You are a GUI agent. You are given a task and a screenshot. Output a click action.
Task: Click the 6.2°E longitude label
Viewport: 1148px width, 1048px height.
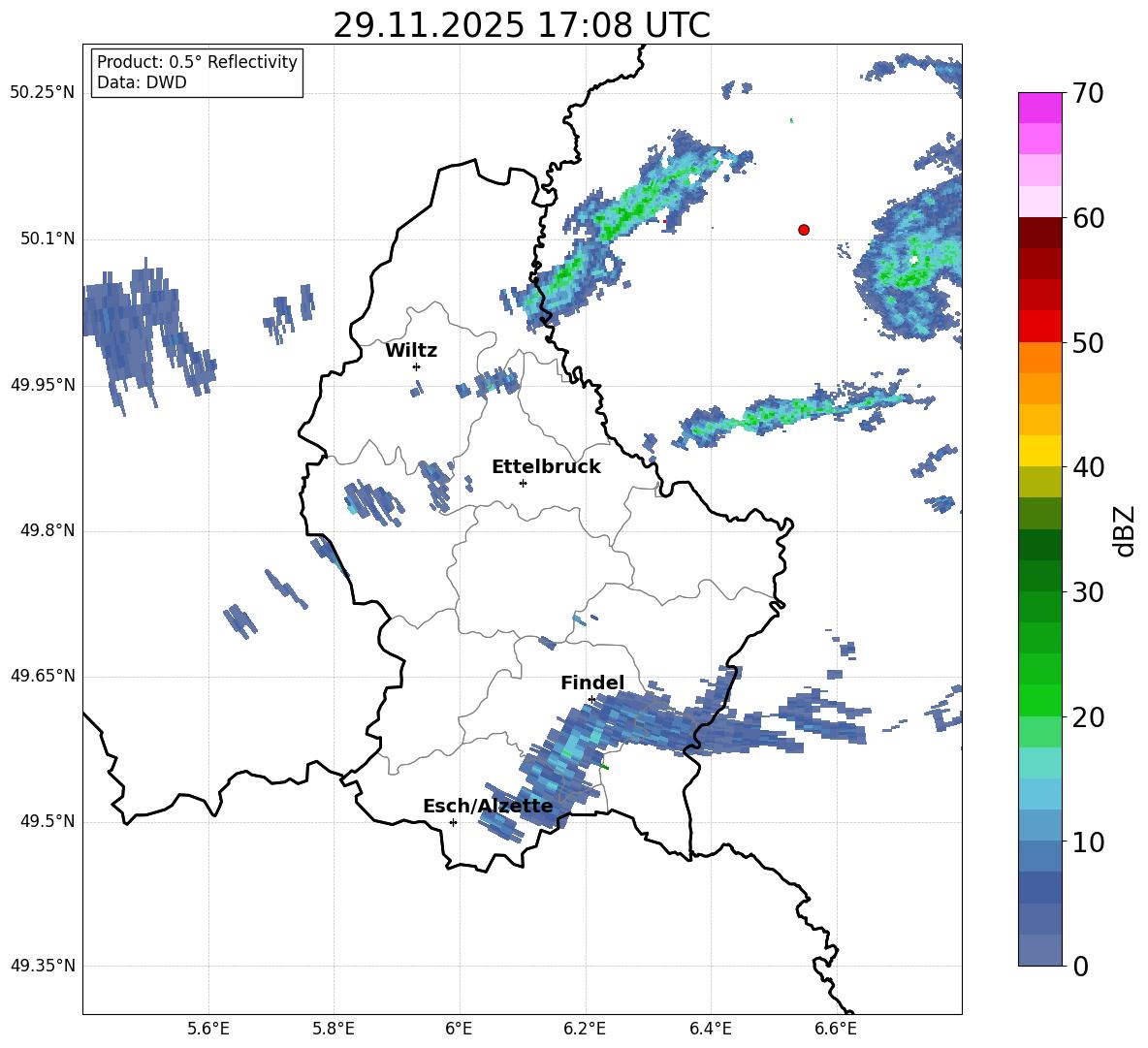(585, 1029)
